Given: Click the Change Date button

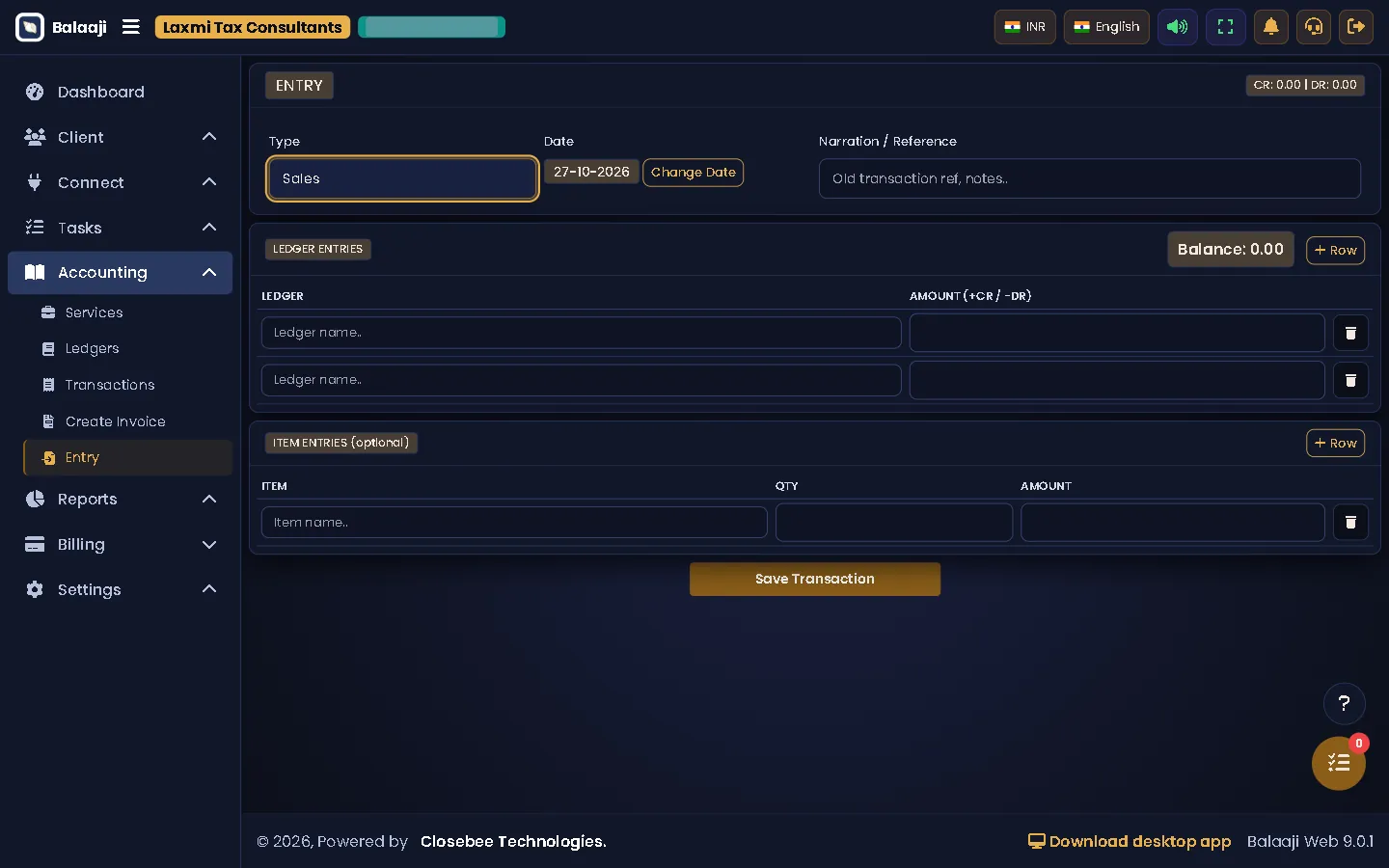Looking at the screenshot, I should pos(693,173).
